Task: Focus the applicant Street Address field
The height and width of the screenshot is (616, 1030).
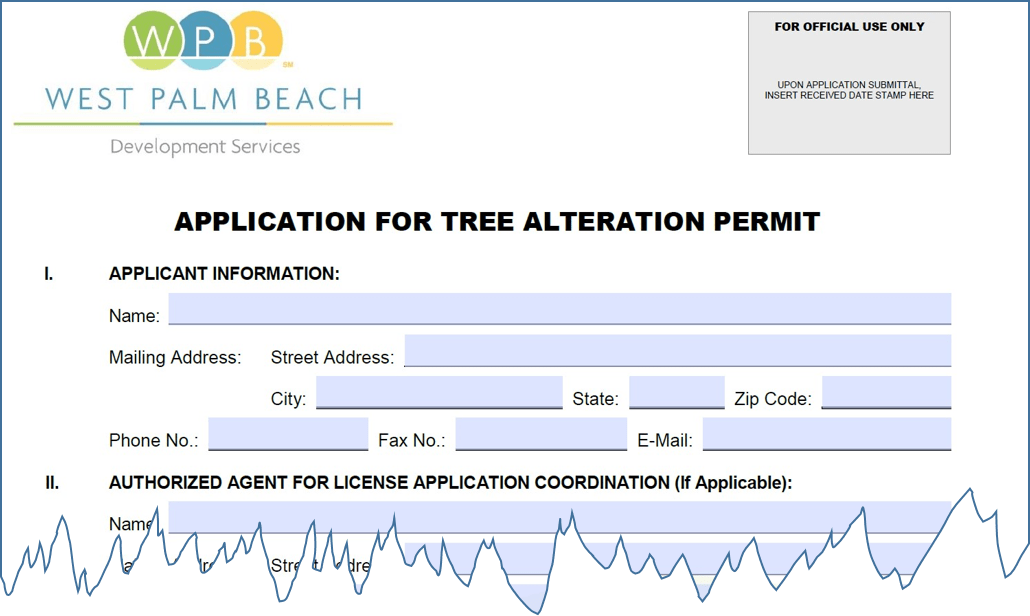Action: coord(677,351)
